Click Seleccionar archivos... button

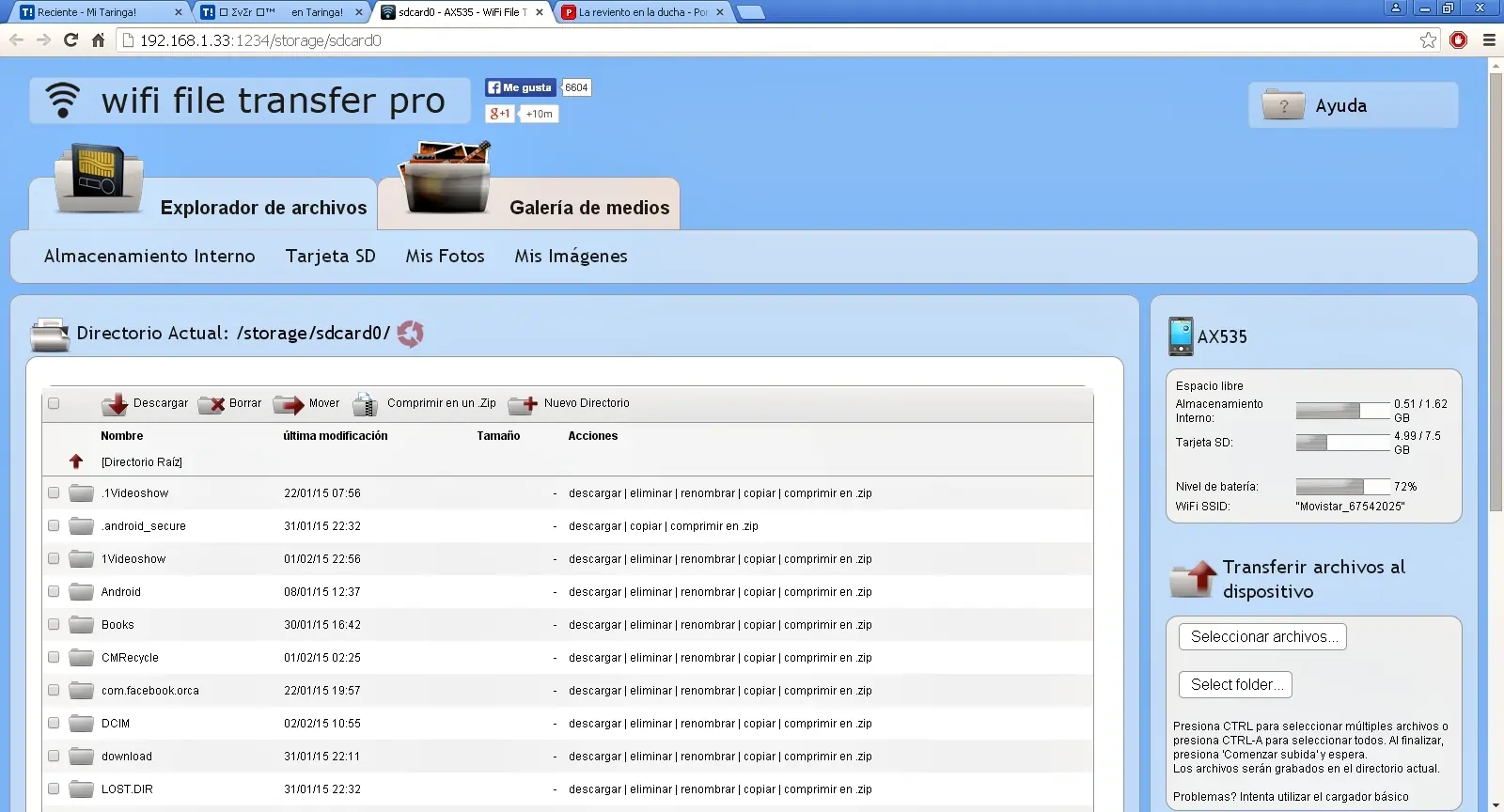click(1262, 636)
